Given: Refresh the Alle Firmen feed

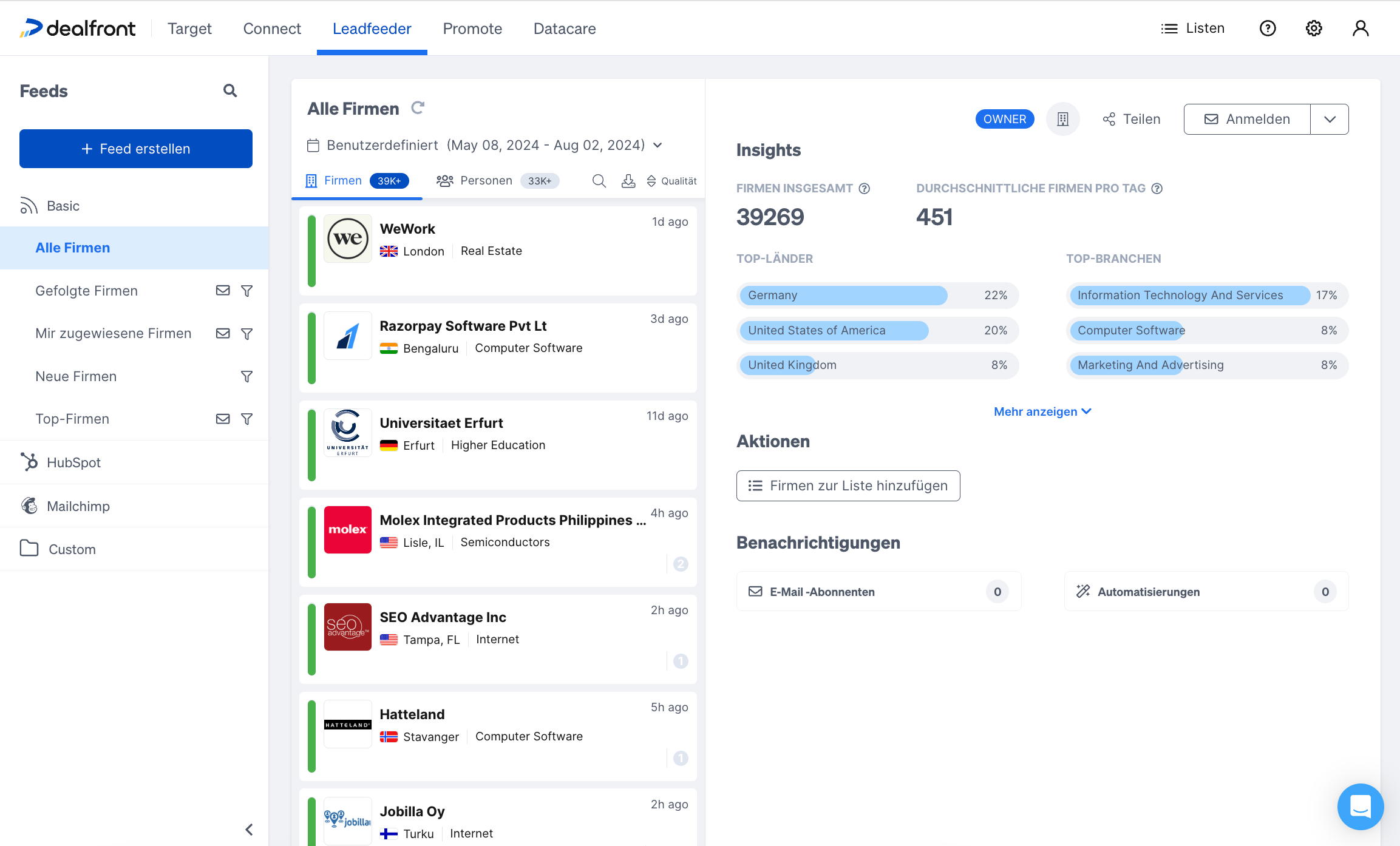Looking at the screenshot, I should tap(418, 108).
